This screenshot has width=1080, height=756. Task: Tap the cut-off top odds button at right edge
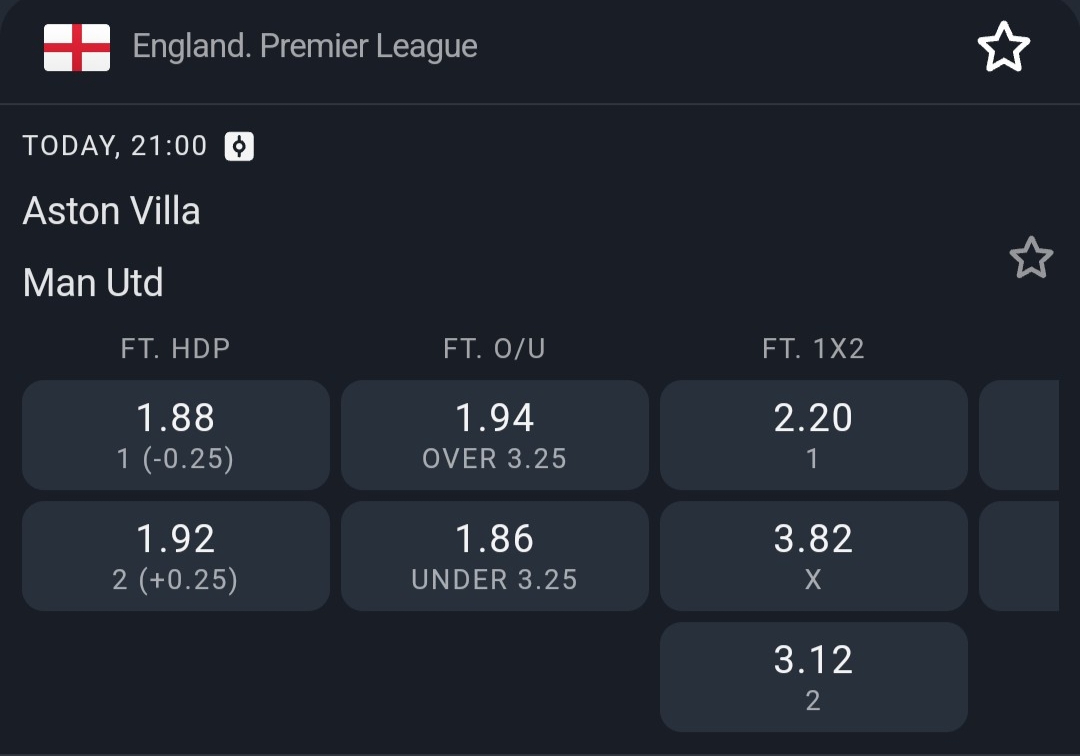pos(1020,435)
